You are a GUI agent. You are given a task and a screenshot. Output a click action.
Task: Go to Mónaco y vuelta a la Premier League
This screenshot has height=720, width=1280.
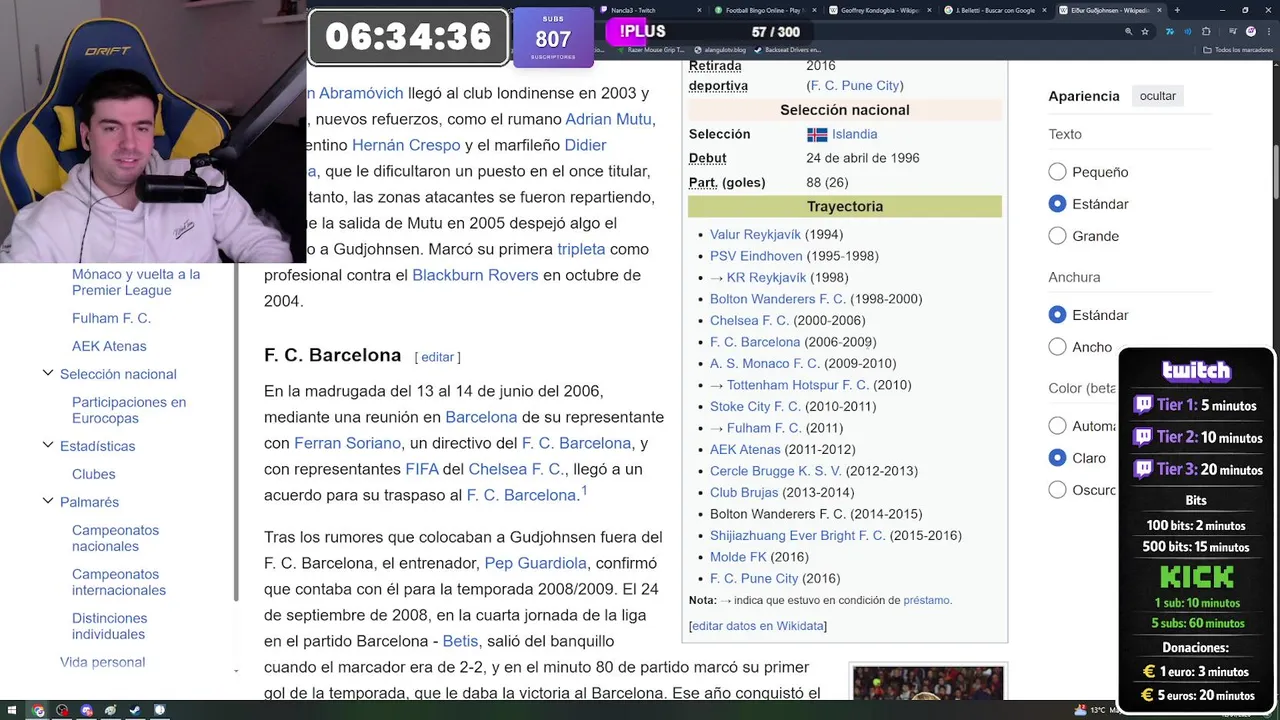click(136, 282)
